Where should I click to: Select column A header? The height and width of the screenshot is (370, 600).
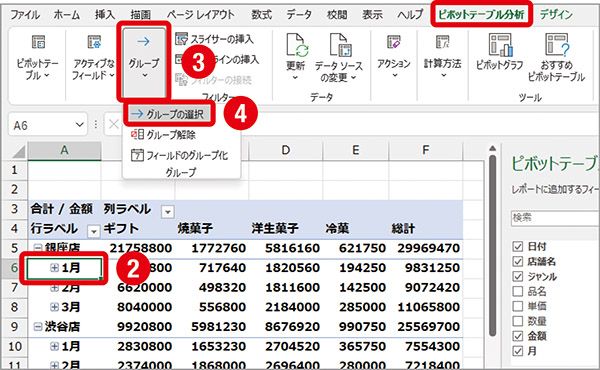click(64, 150)
